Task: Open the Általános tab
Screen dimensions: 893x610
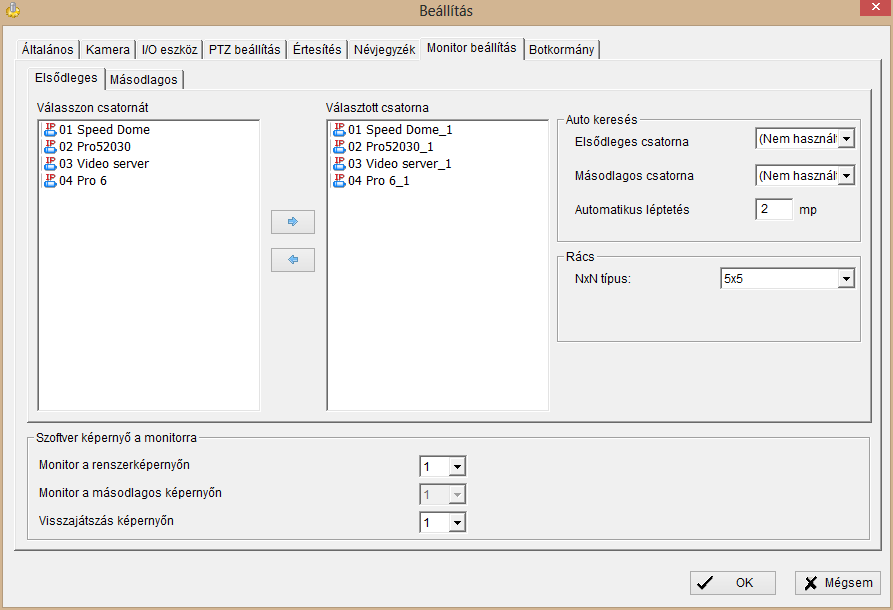Action: coord(47,50)
